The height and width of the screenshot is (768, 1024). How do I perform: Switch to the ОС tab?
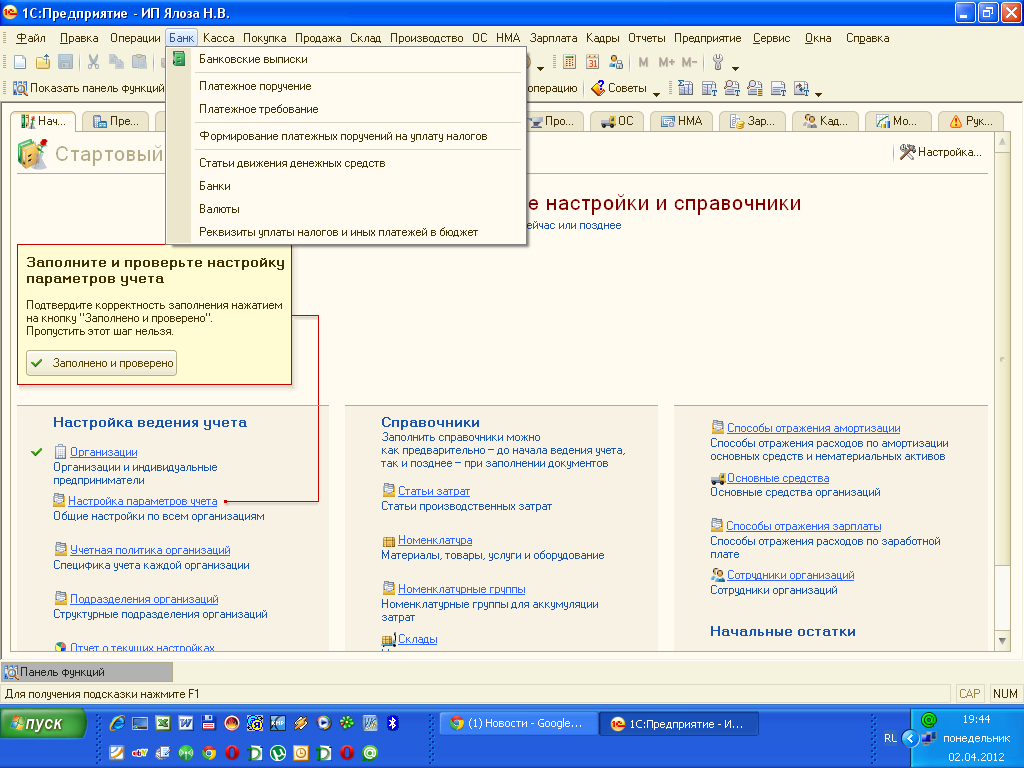617,121
